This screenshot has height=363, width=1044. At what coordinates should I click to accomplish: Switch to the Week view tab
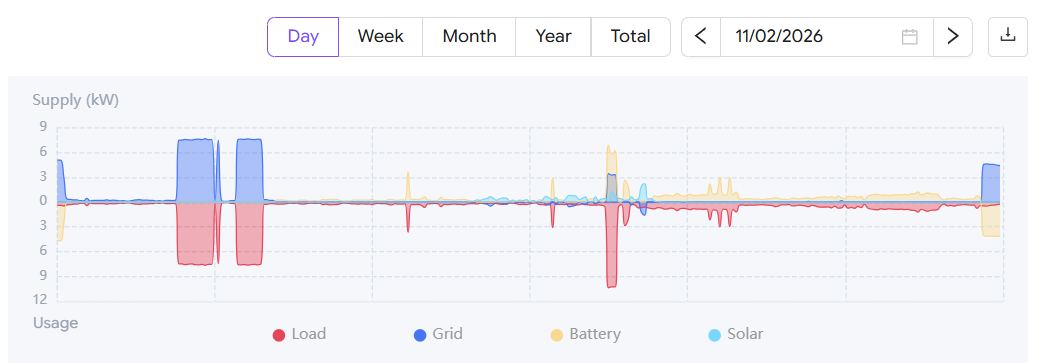click(381, 37)
